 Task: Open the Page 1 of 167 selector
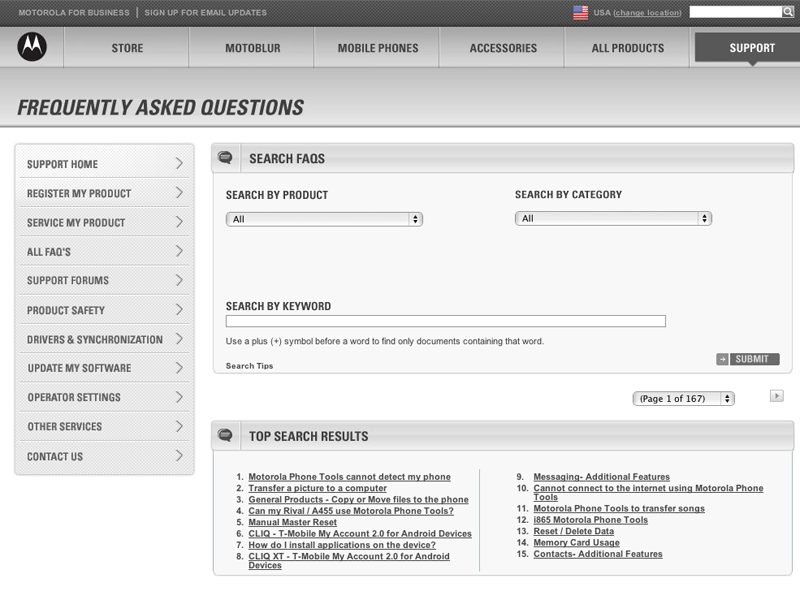[683, 398]
